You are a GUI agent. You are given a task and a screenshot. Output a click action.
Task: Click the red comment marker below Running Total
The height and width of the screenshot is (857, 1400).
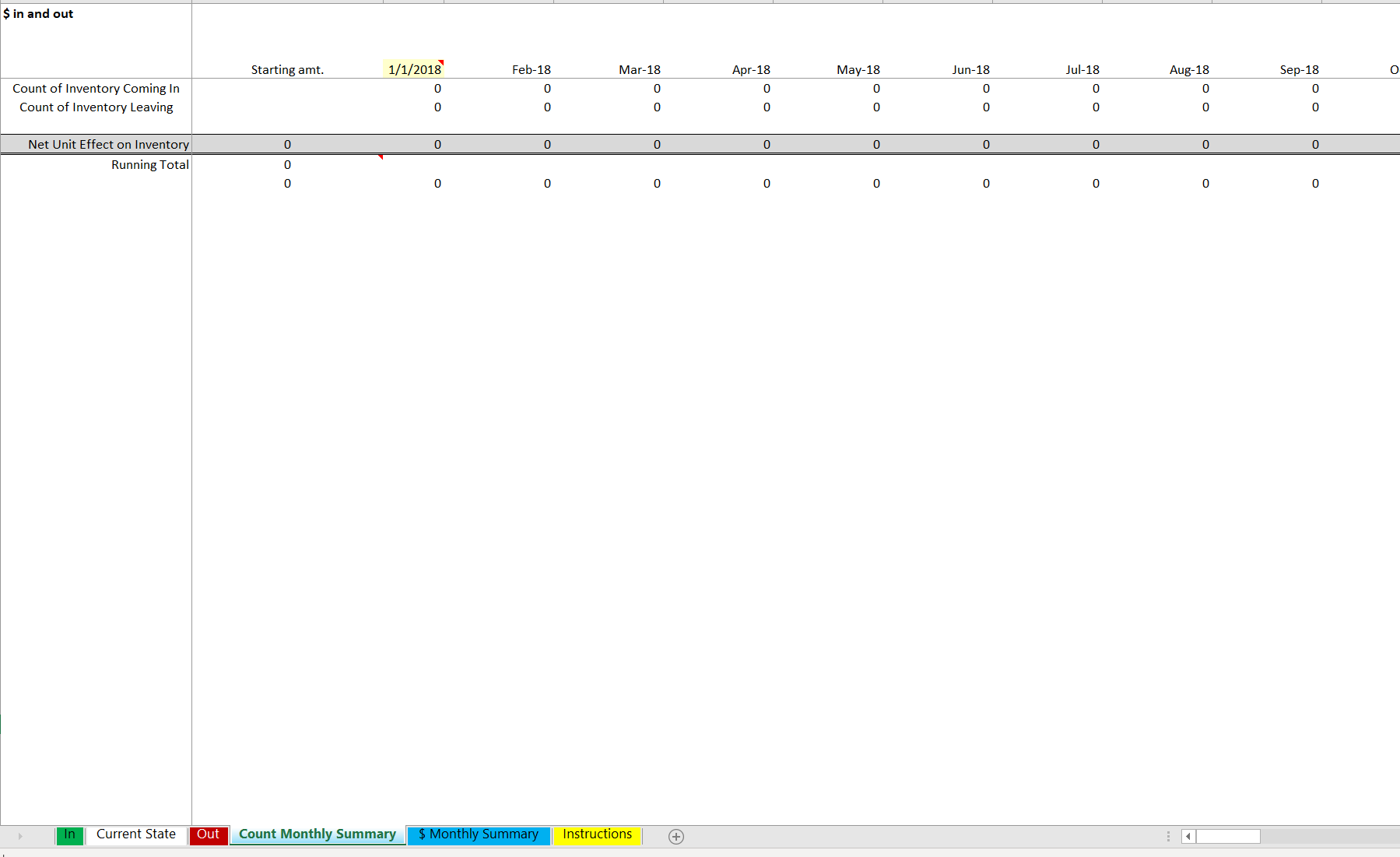pos(381,157)
